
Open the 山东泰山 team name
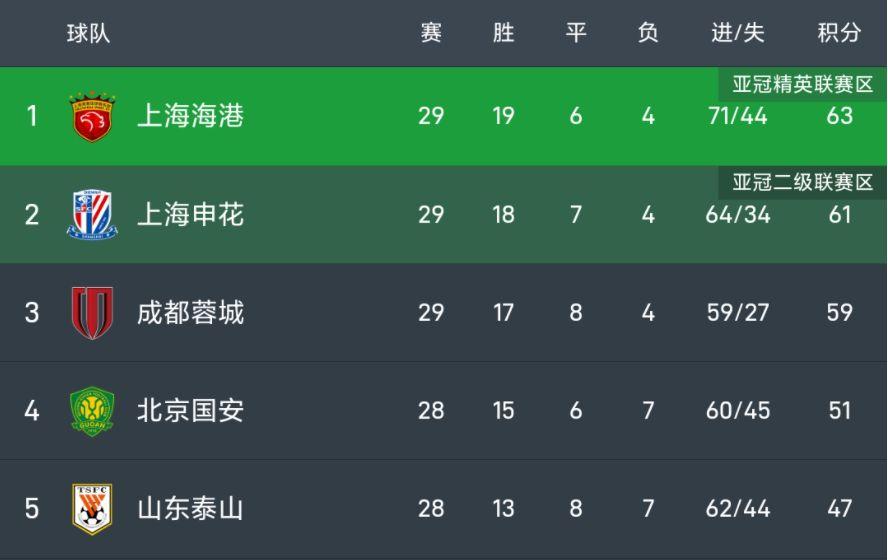190,509
